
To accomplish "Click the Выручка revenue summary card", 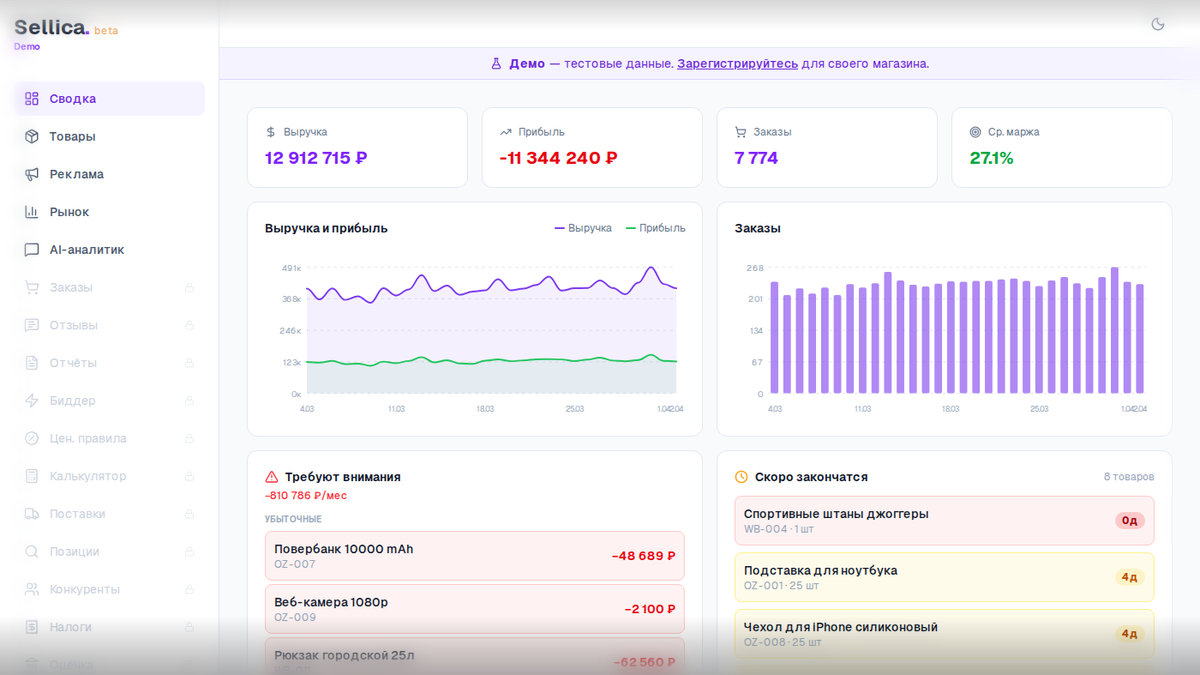I will click(357, 147).
